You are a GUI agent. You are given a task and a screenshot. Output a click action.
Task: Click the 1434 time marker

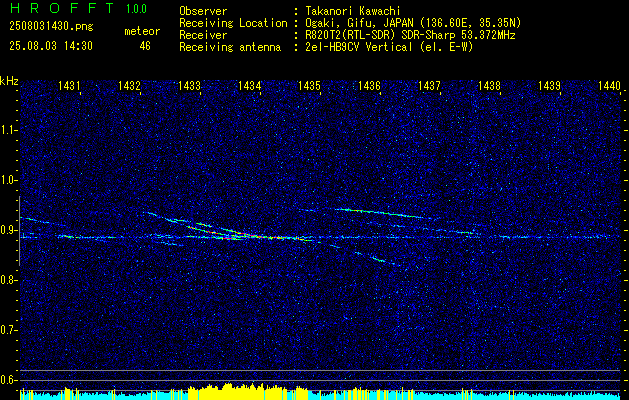(x=250, y=85)
